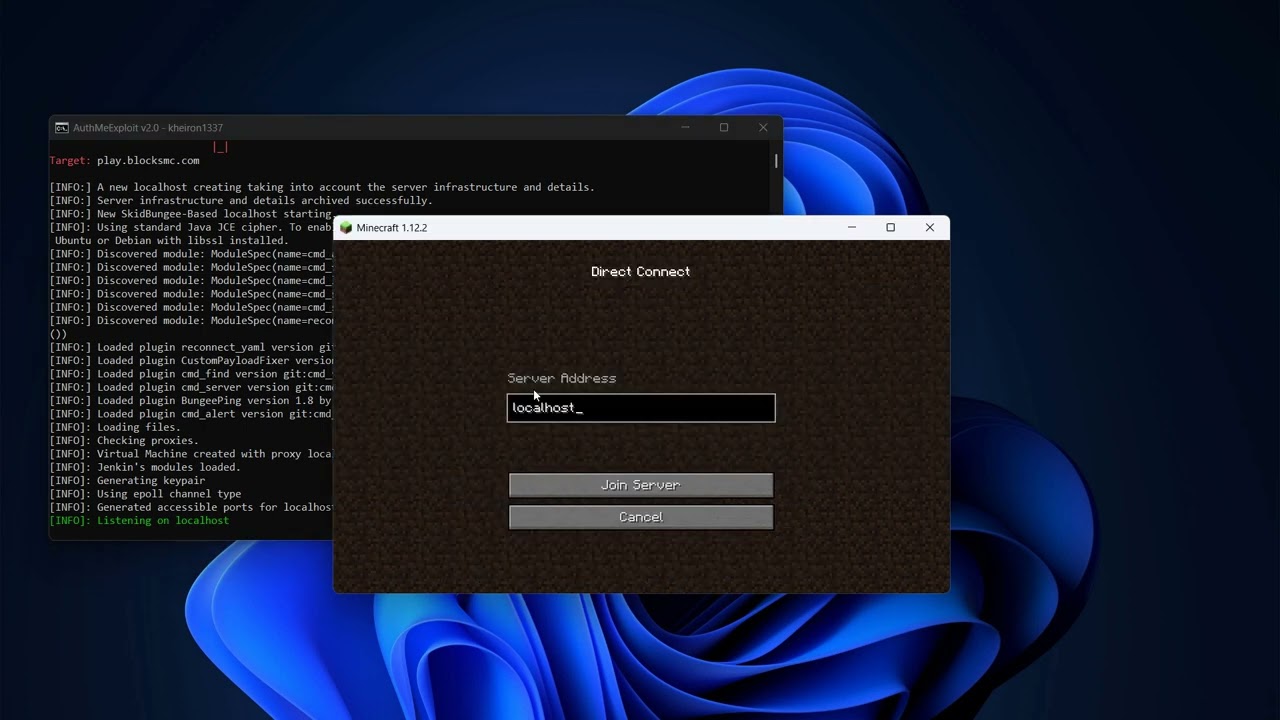
Task: Click 'Virtual Machine created with proxy' line
Action: pos(191,454)
